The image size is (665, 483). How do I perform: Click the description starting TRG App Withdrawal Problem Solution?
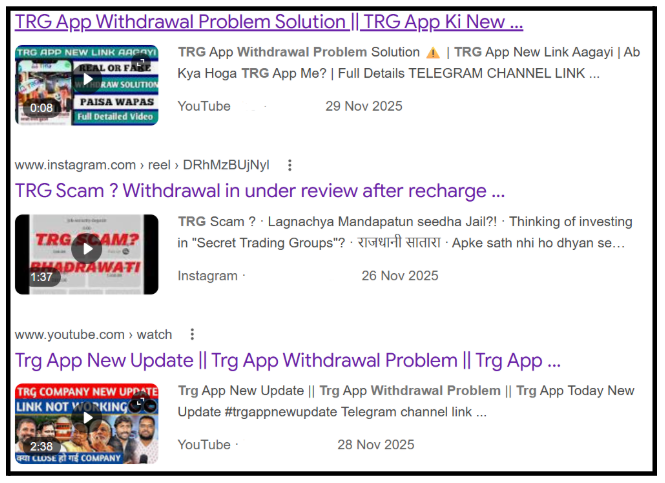coord(409,63)
